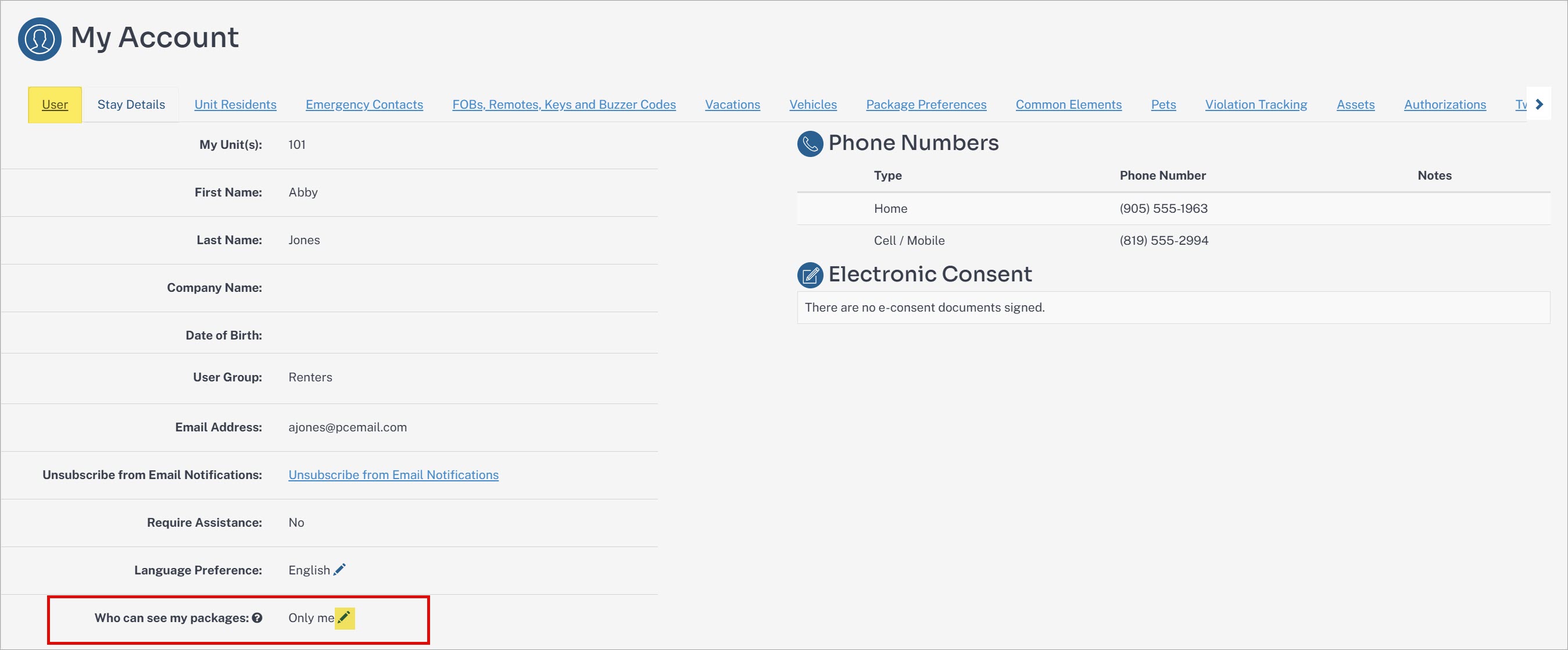This screenshot has height=650, width=1568.
Task: Click the Electronic Consent edit icon
Action: coord(810,276)
